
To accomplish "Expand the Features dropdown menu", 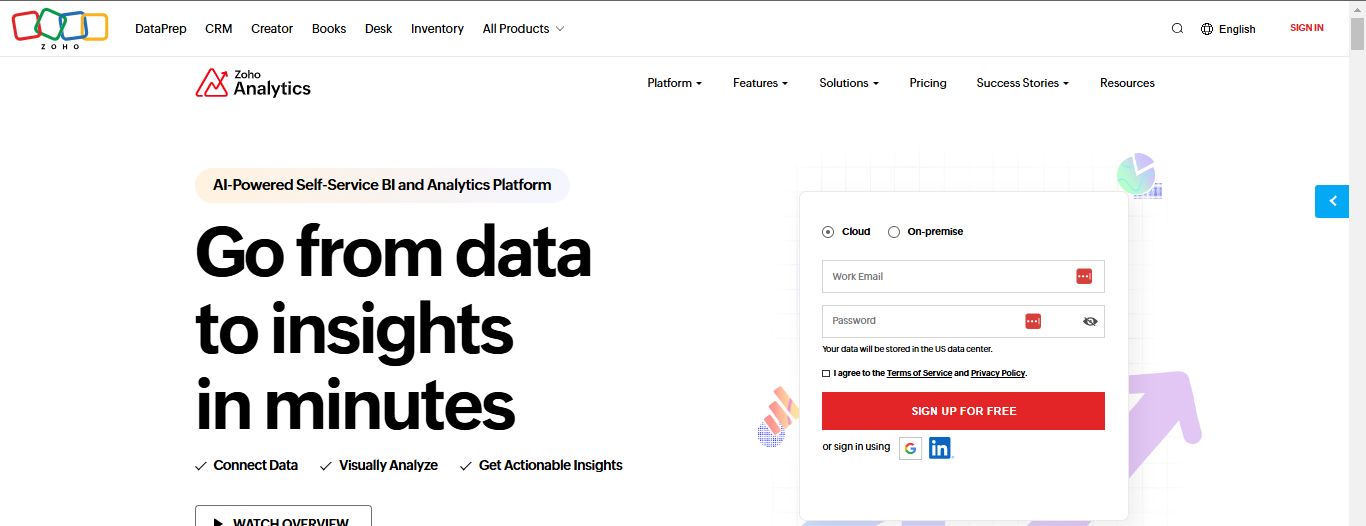I will tap(760, 83).
